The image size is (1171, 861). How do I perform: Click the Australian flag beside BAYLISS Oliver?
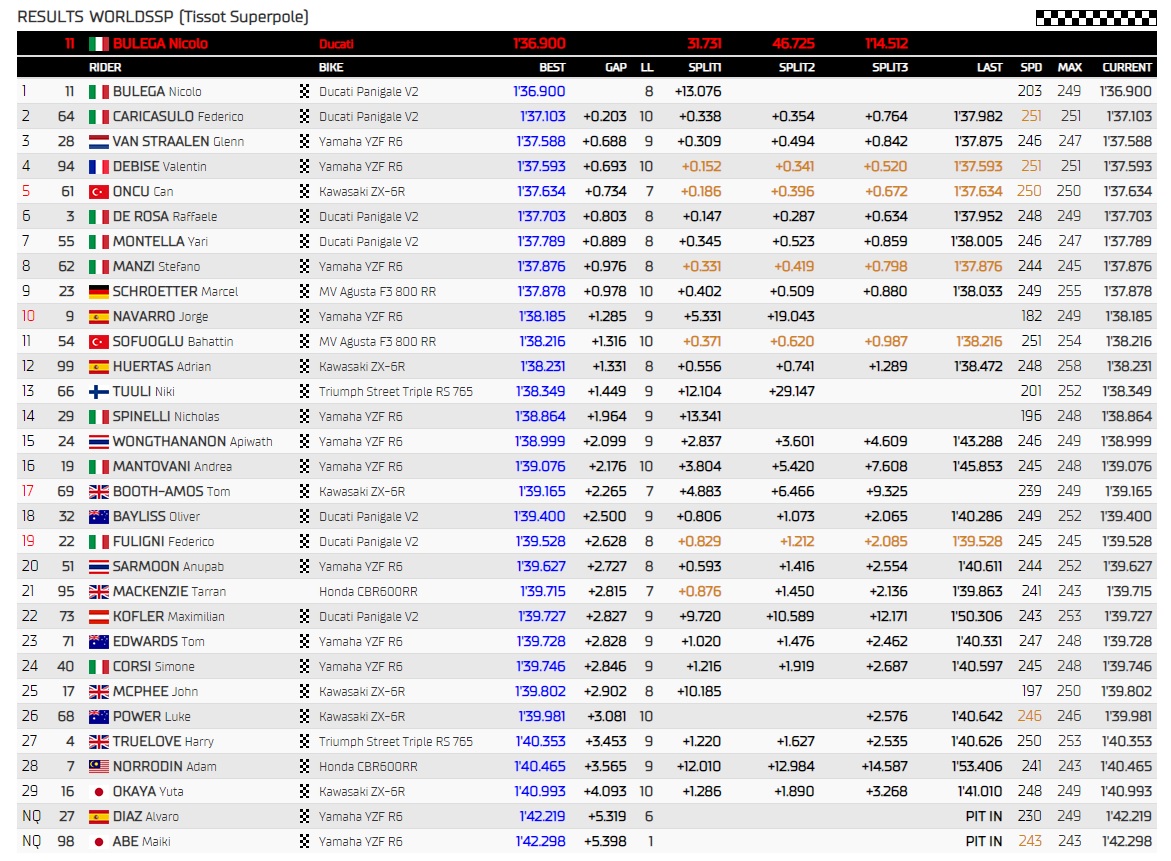[x=99, y=517]
